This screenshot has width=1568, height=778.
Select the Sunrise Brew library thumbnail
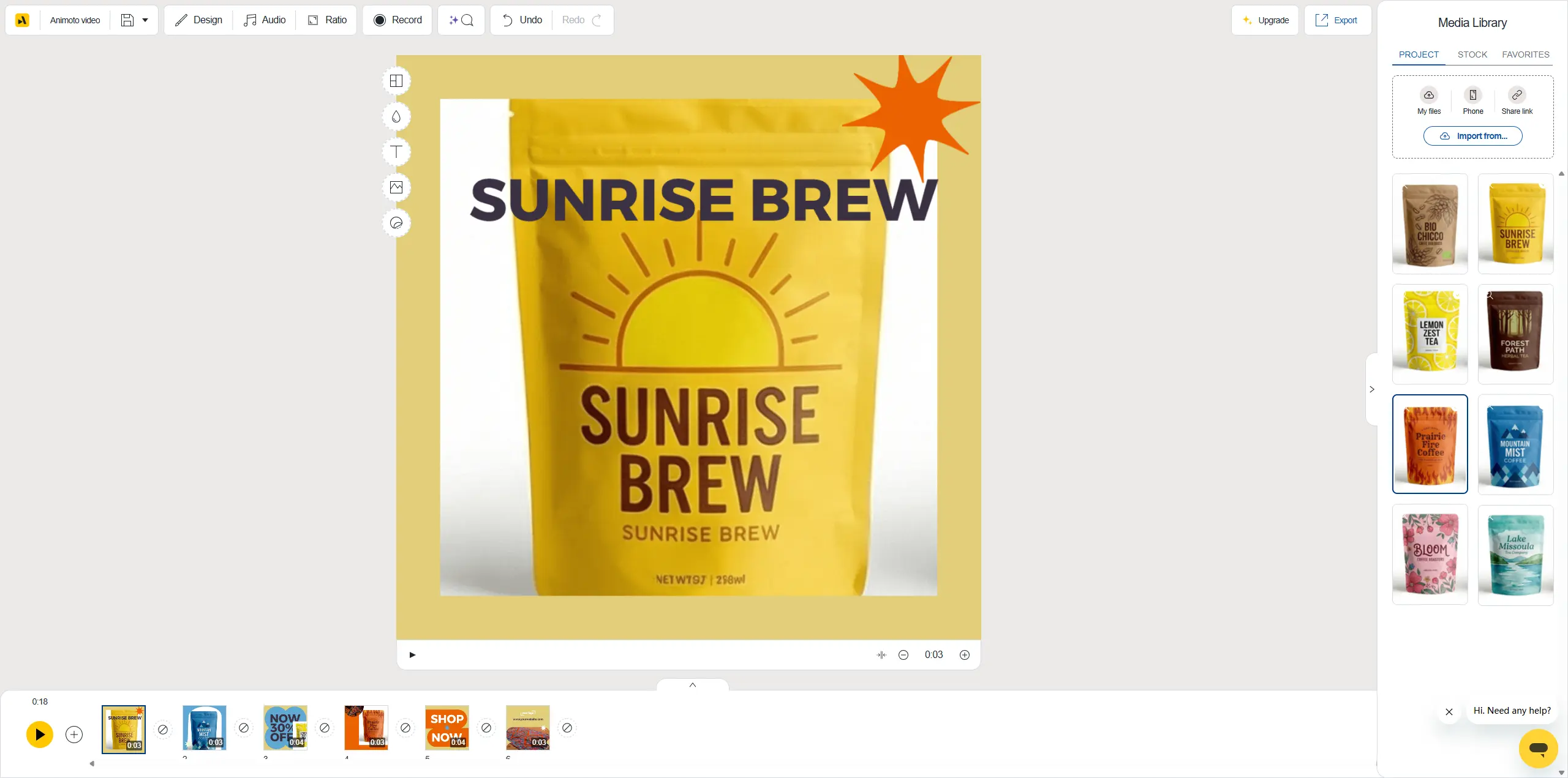(1516, 223)
